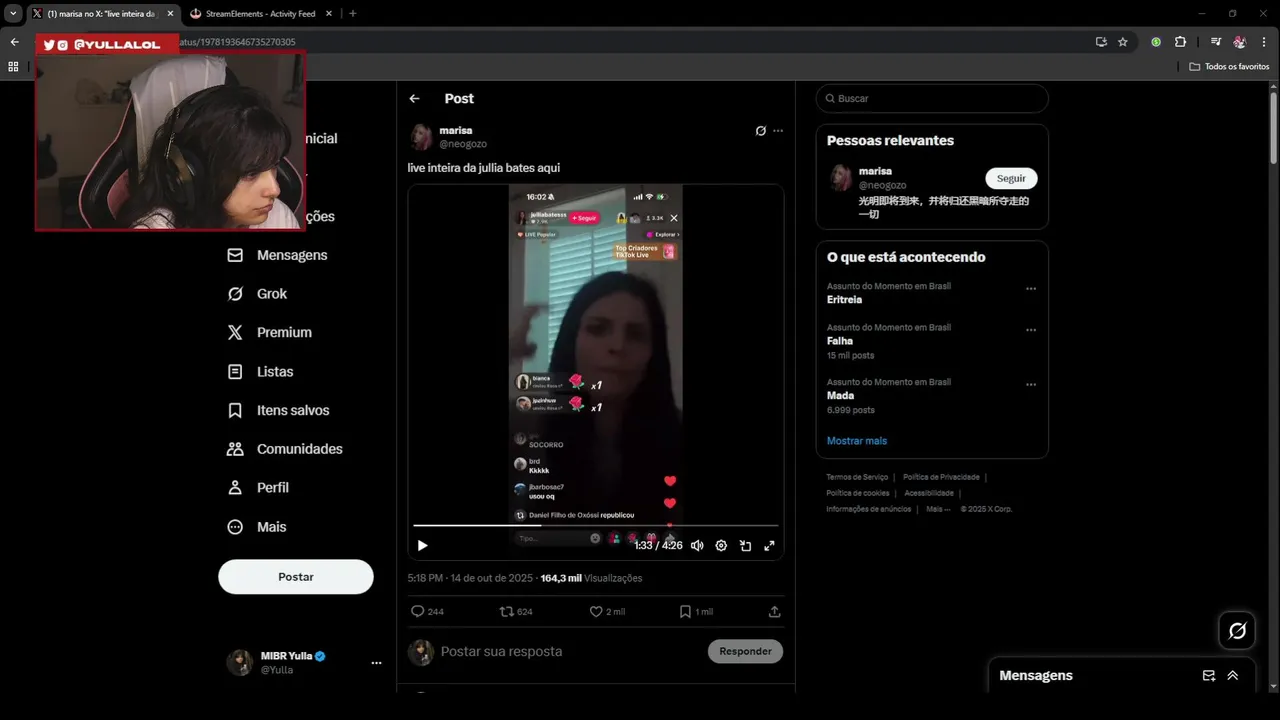Open the green extension icon
Viewport: 1280px width, 720px height.
[x=1156, y=42]
